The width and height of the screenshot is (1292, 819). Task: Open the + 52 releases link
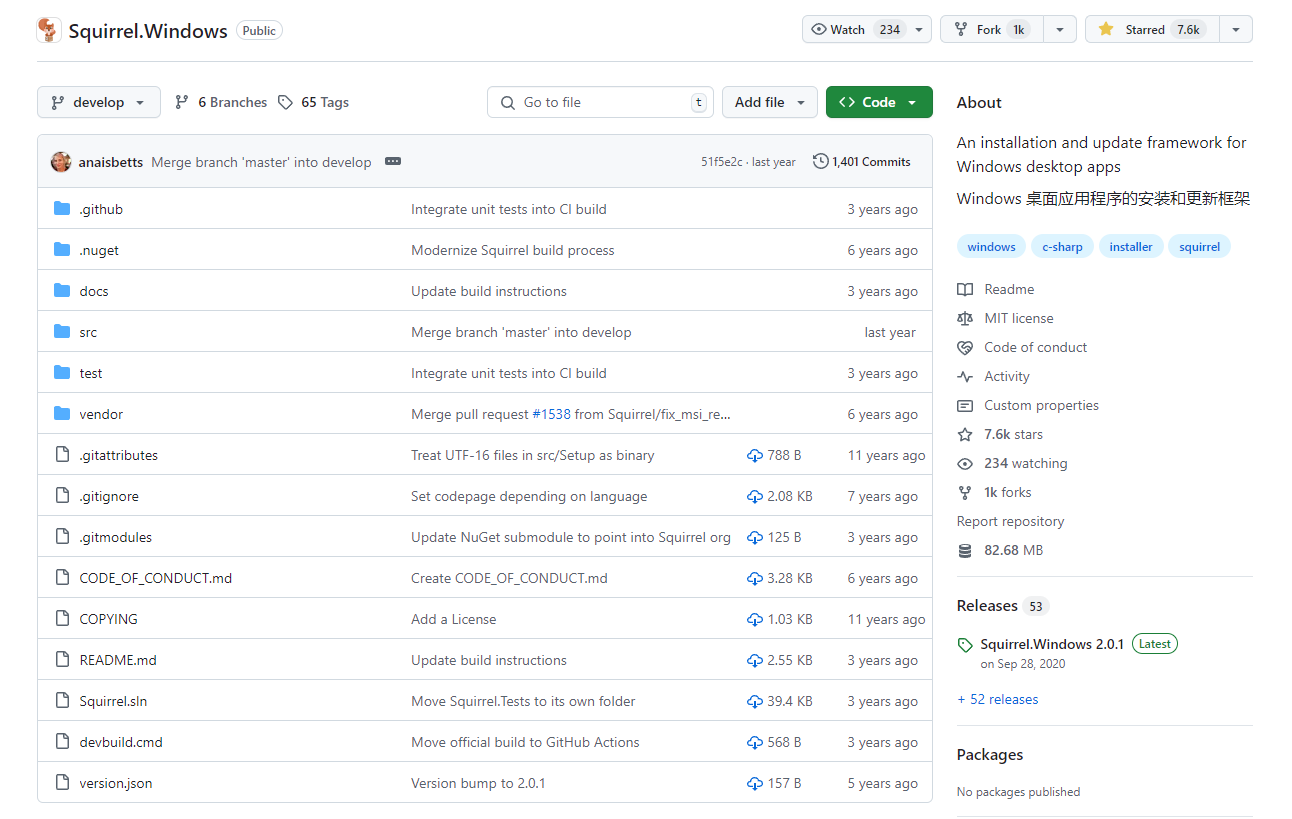pyautogui.click(x=997, y=700)
